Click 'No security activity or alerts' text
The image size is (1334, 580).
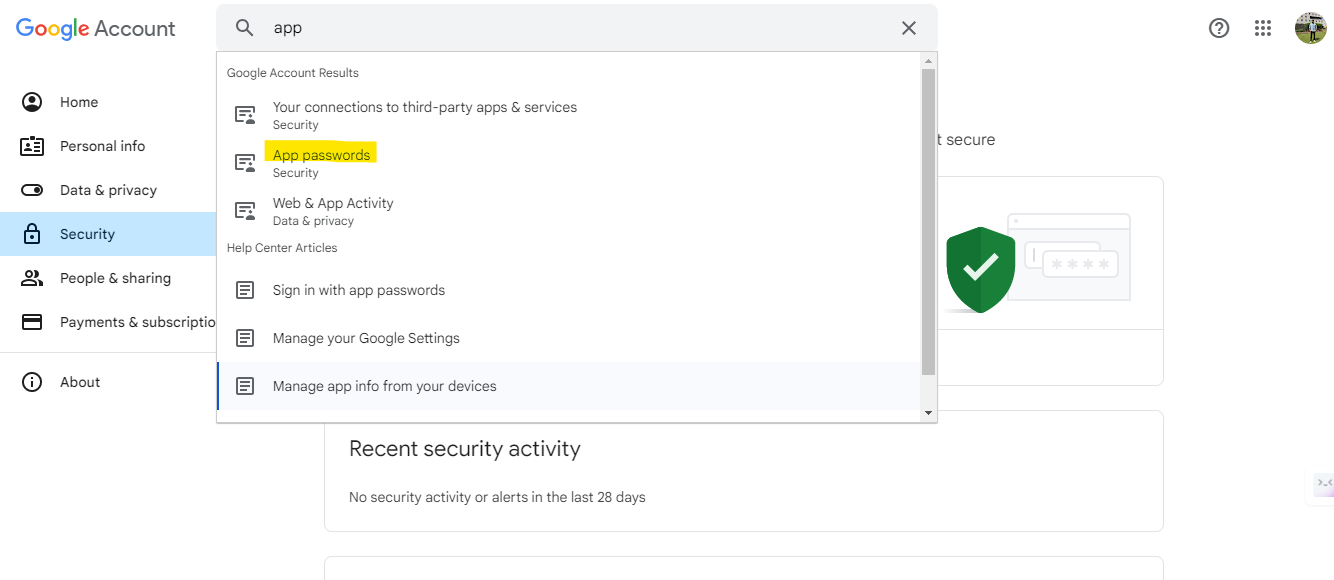(x=497, y=497)
